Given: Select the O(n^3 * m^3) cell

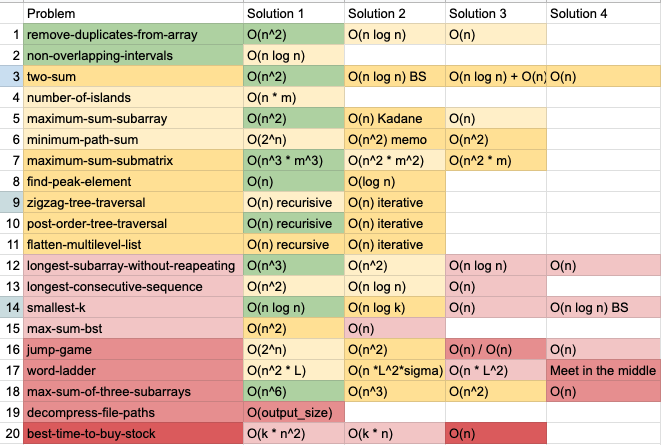Looking at the screenshot, I should point(294,161).
